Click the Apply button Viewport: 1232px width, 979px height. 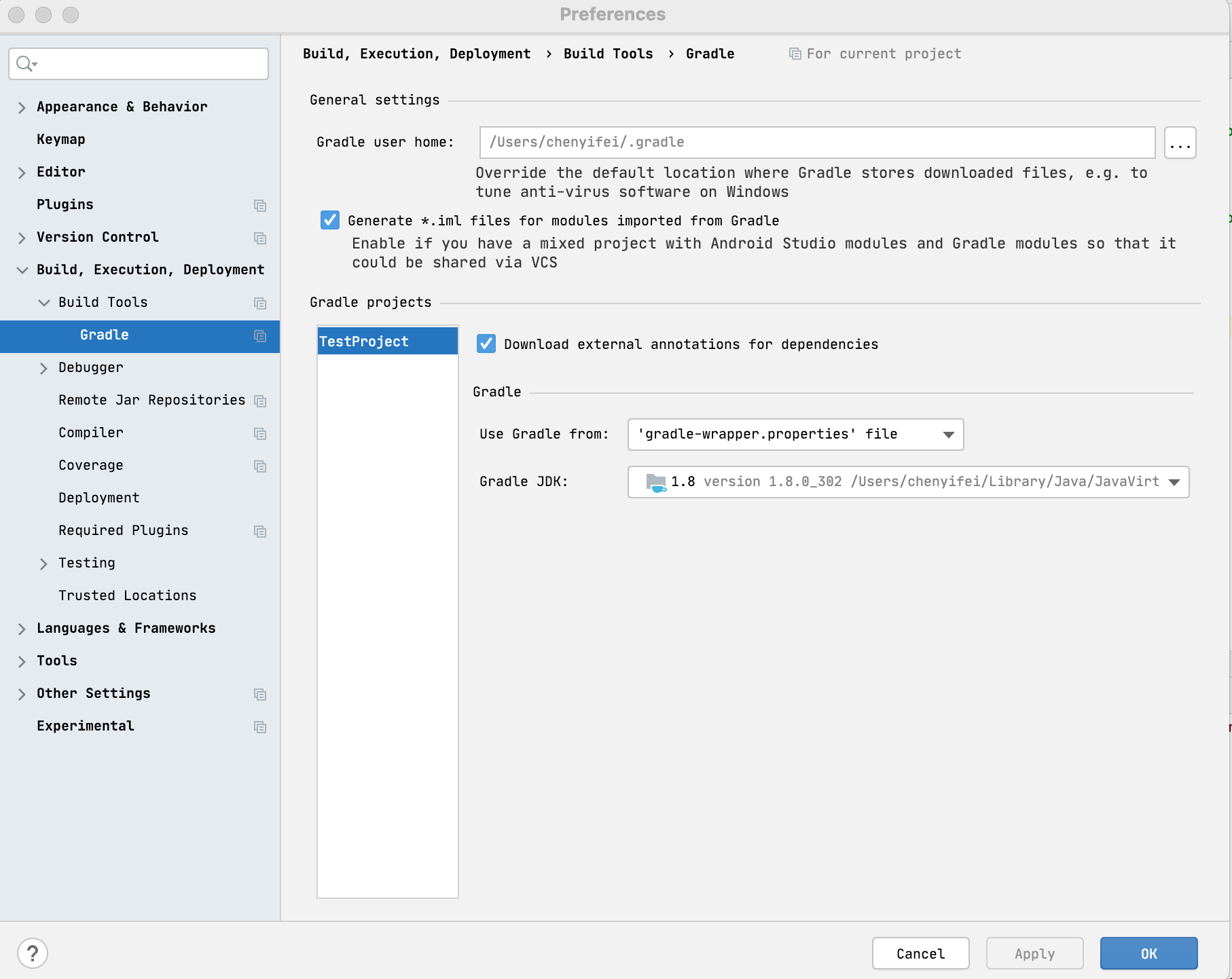click(x=1034, y=953)
